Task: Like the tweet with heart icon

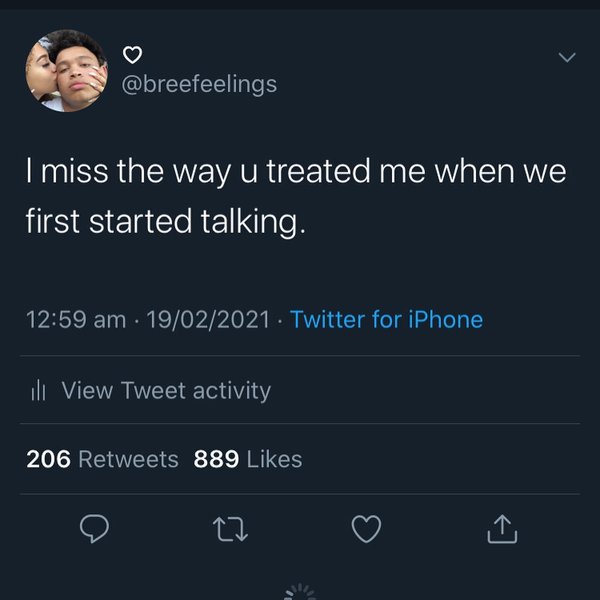Action: [x=367, y=529]
